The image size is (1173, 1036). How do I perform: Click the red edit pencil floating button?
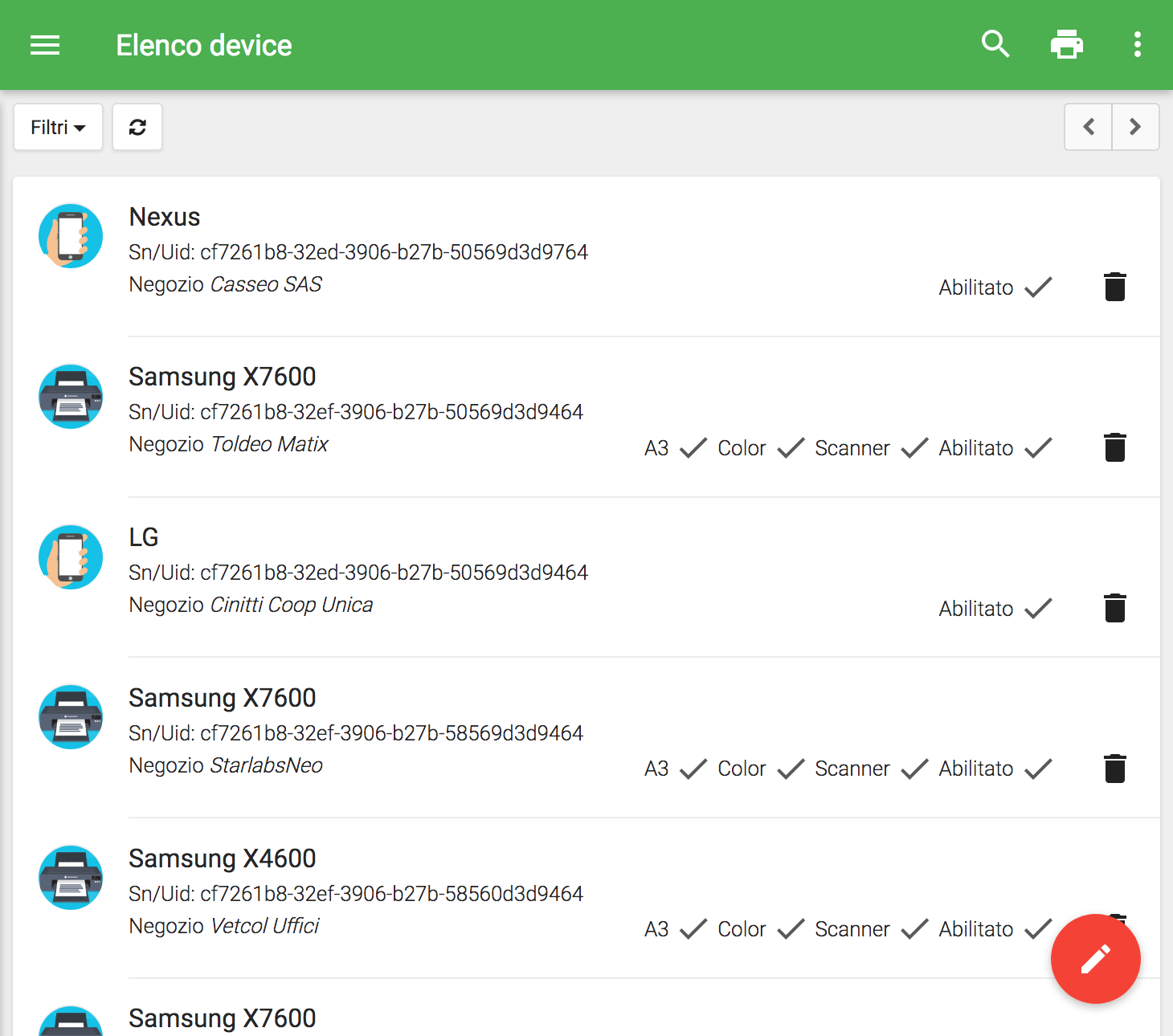coord(1095,959)
